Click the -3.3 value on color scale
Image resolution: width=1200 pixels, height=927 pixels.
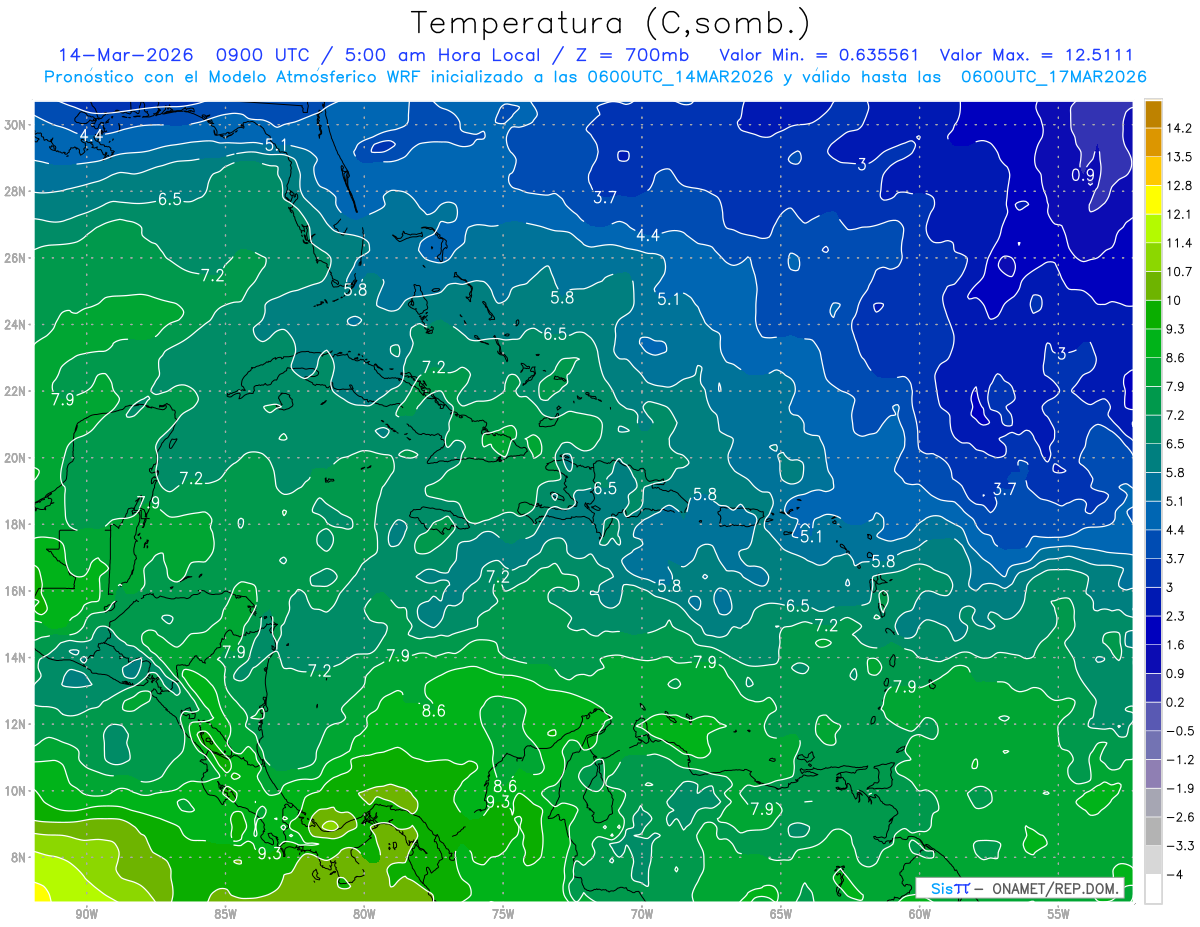[1181, 846]
